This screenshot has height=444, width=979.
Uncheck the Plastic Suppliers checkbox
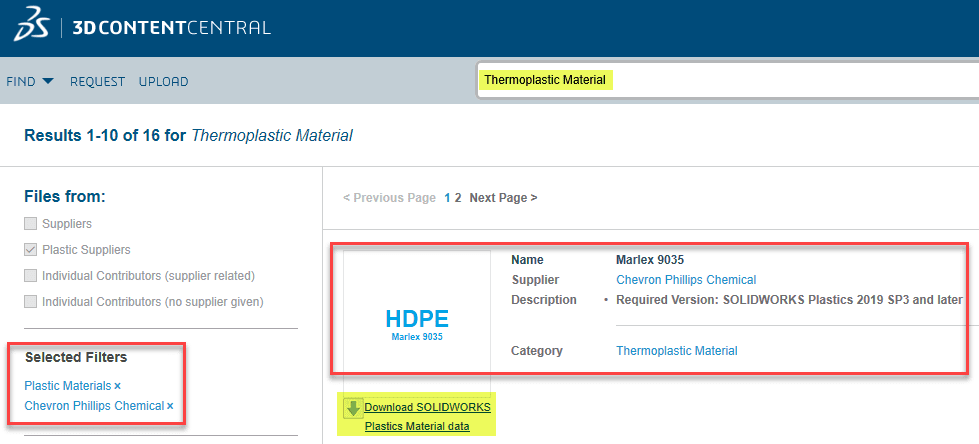tap(30, 249)
